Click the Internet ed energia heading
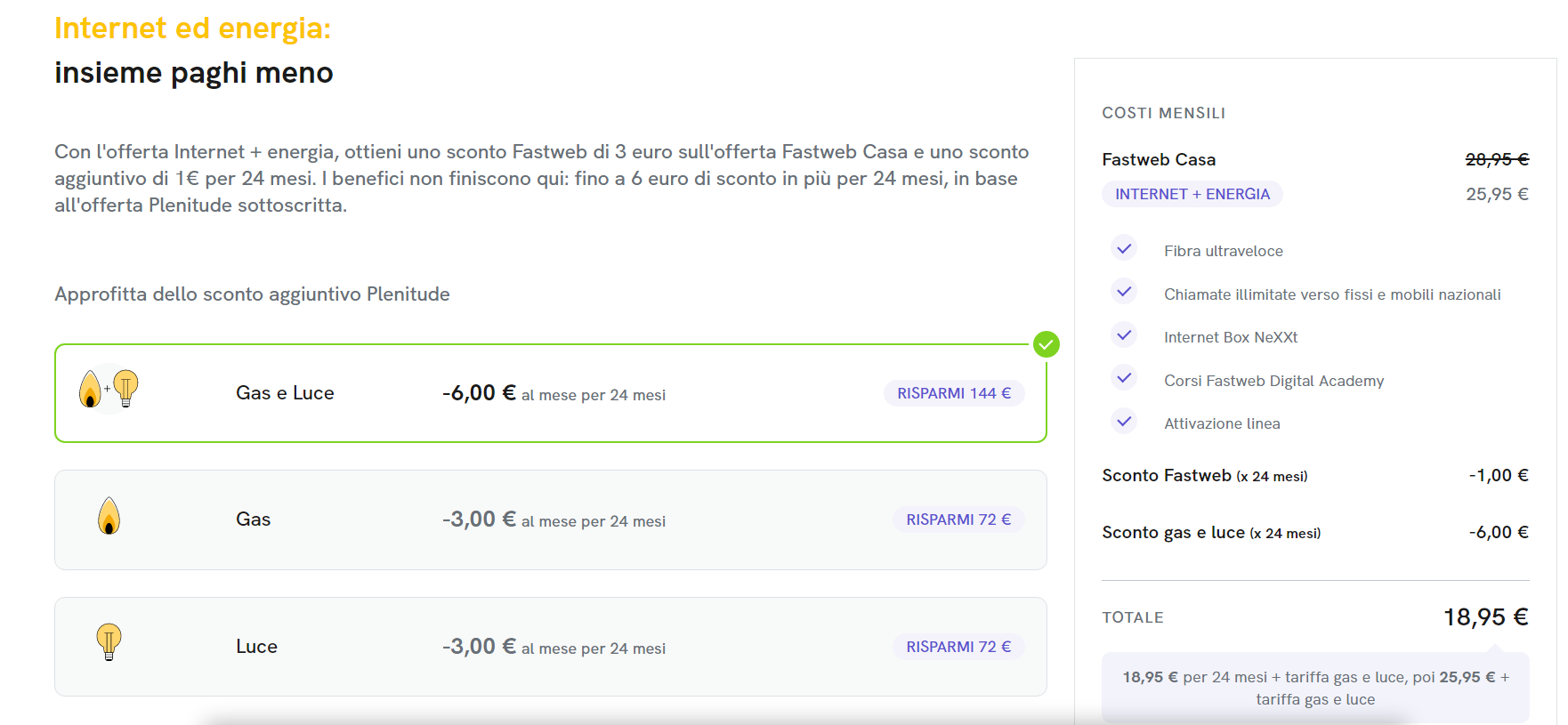The width and height of the screenshot is (1568, 725). (192, 28)
